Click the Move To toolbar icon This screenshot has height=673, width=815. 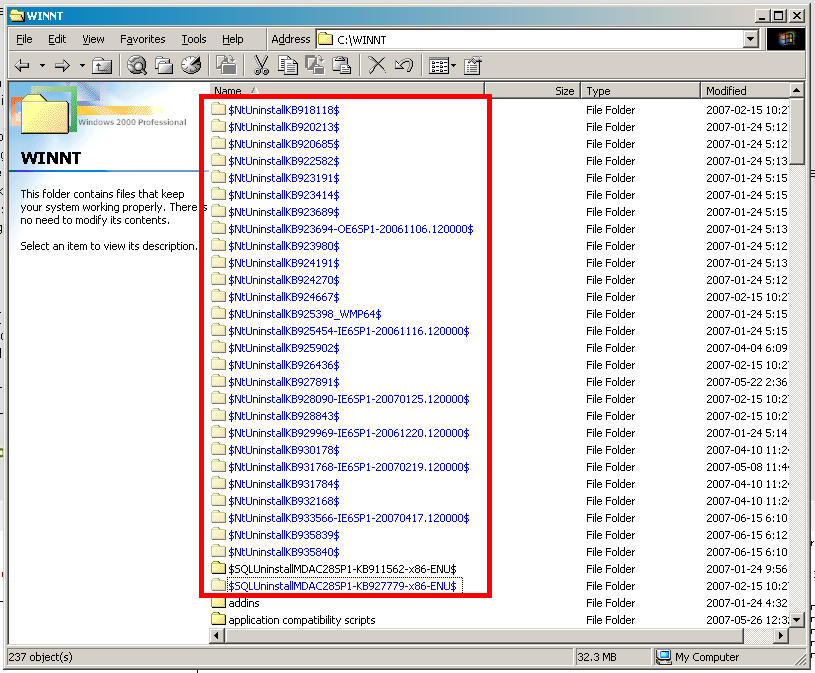[227, 65]
